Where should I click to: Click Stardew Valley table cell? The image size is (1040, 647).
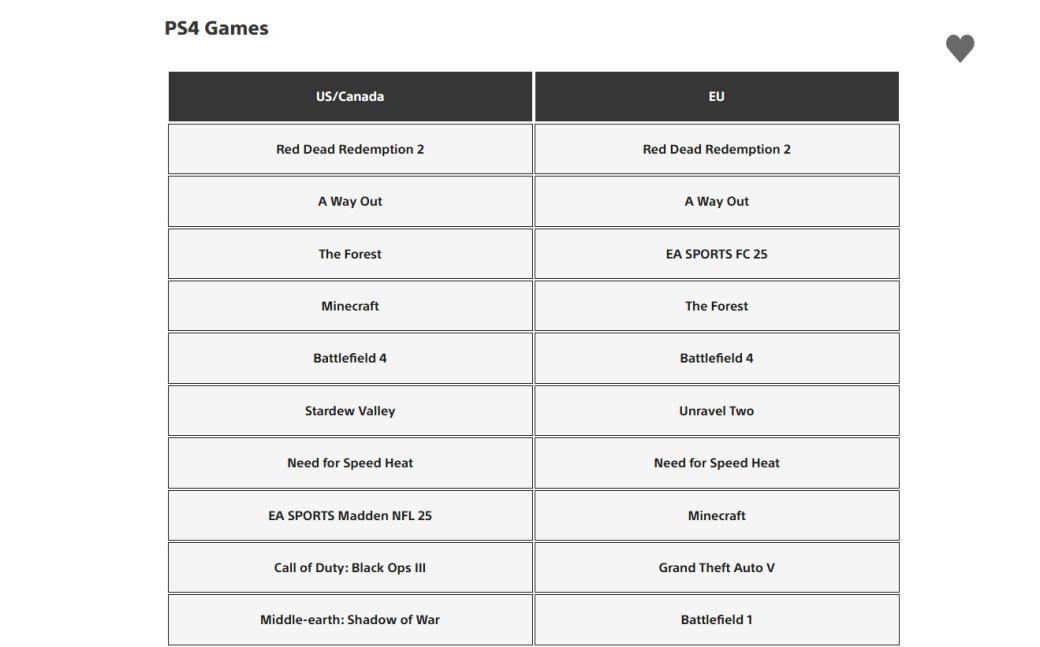tap(350, 411)
